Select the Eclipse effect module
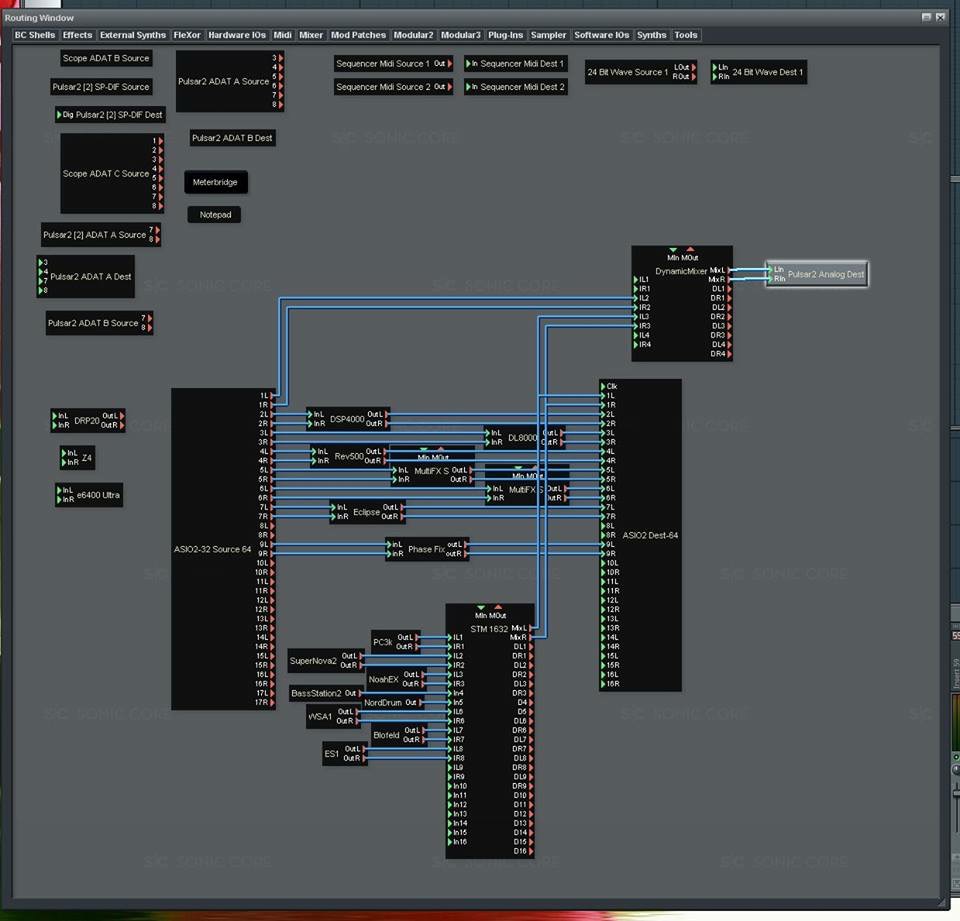 pos(367,512)
